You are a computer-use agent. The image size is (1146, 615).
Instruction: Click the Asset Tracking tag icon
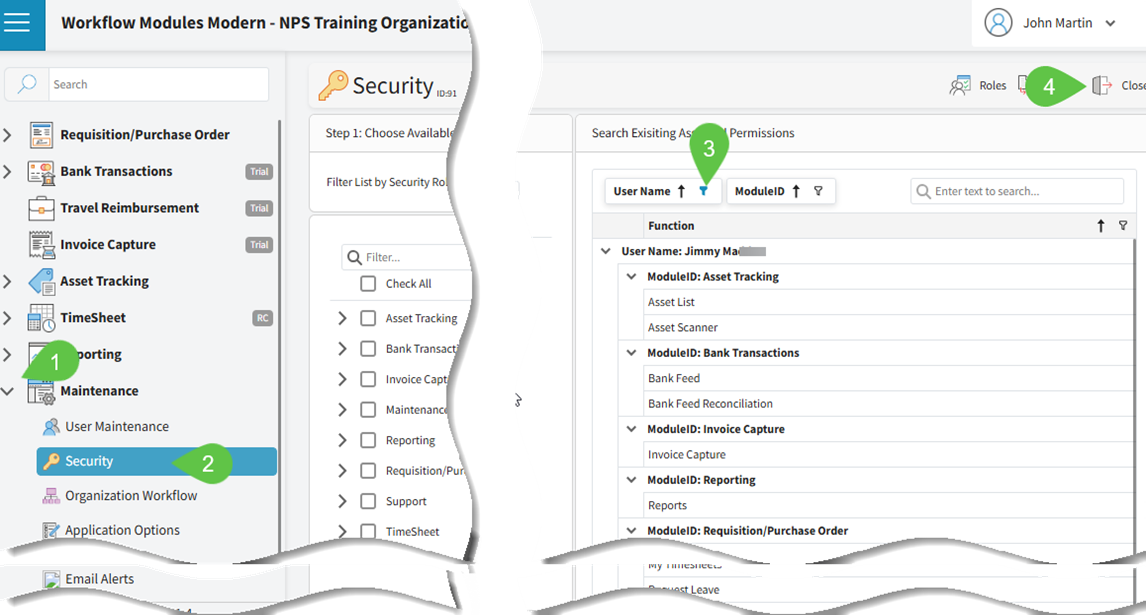pyautogui.click(x=41, y=282)
